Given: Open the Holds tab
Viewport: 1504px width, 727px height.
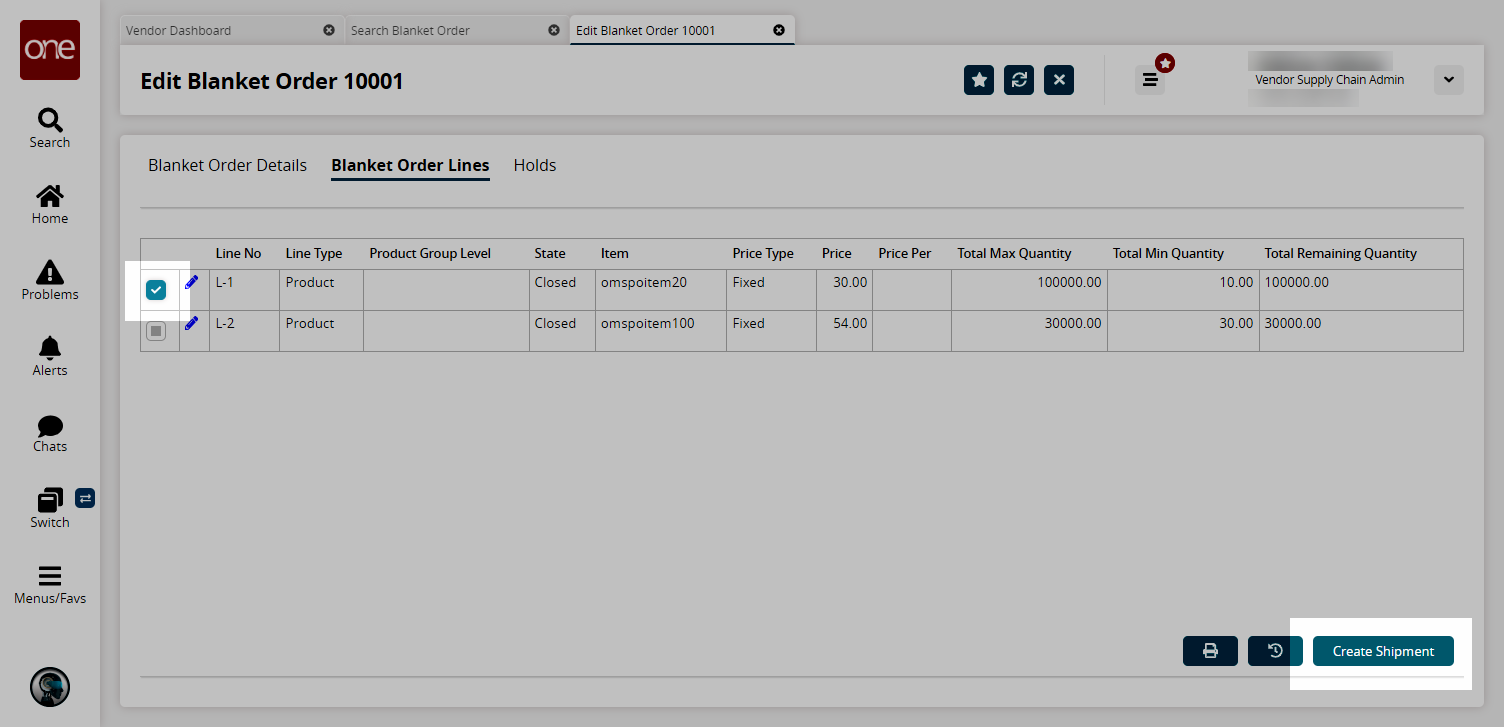Looking at the screenshot, I should coord(535,165).
